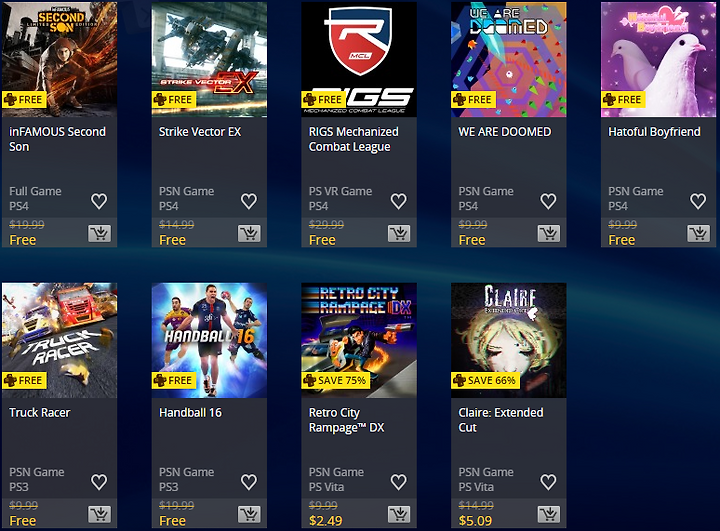Add inFAMOUS Second Son to cart
720x531 pixels.
click(100, 233)
